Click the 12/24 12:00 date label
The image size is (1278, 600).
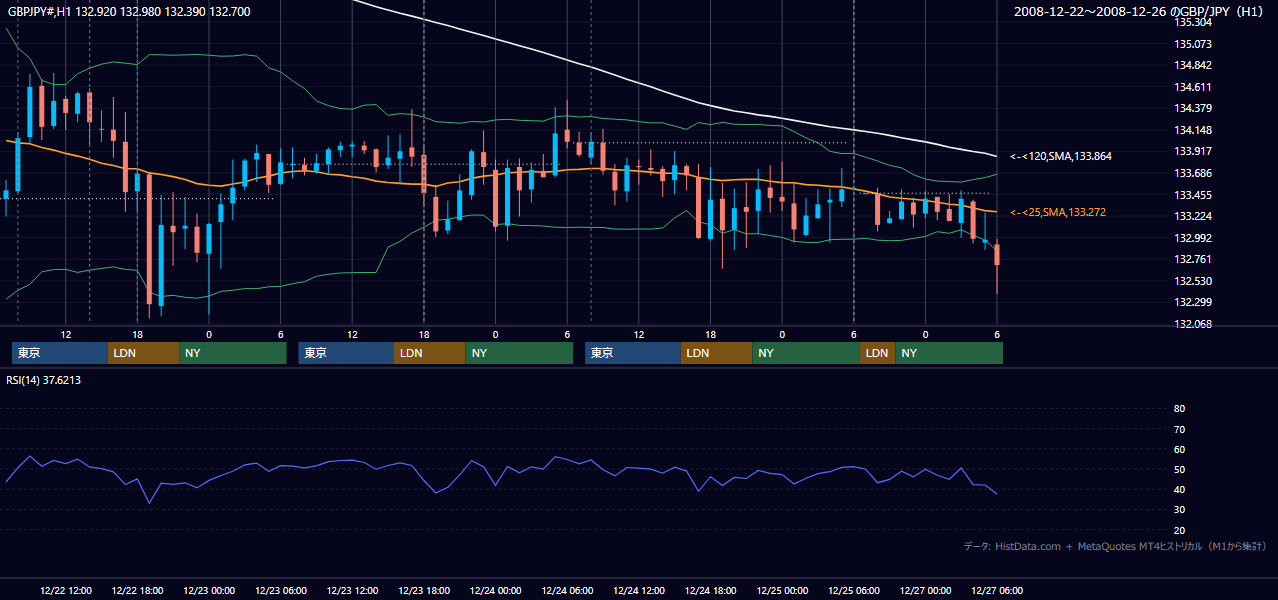pos(639,591)
